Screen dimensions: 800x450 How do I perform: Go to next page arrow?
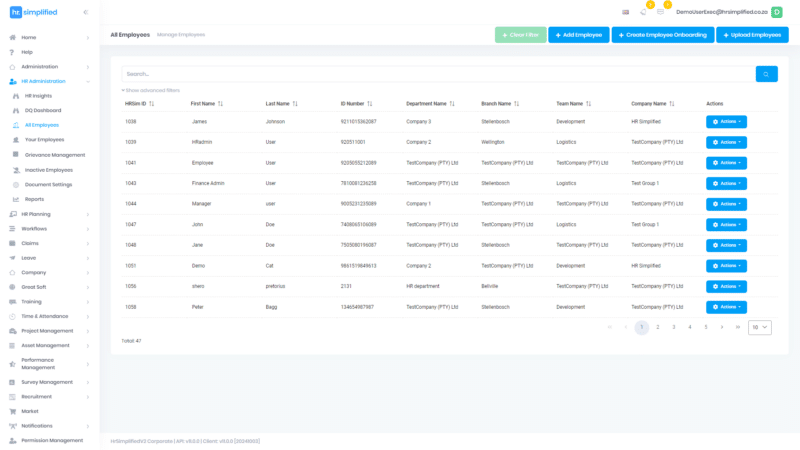[722, 327]
